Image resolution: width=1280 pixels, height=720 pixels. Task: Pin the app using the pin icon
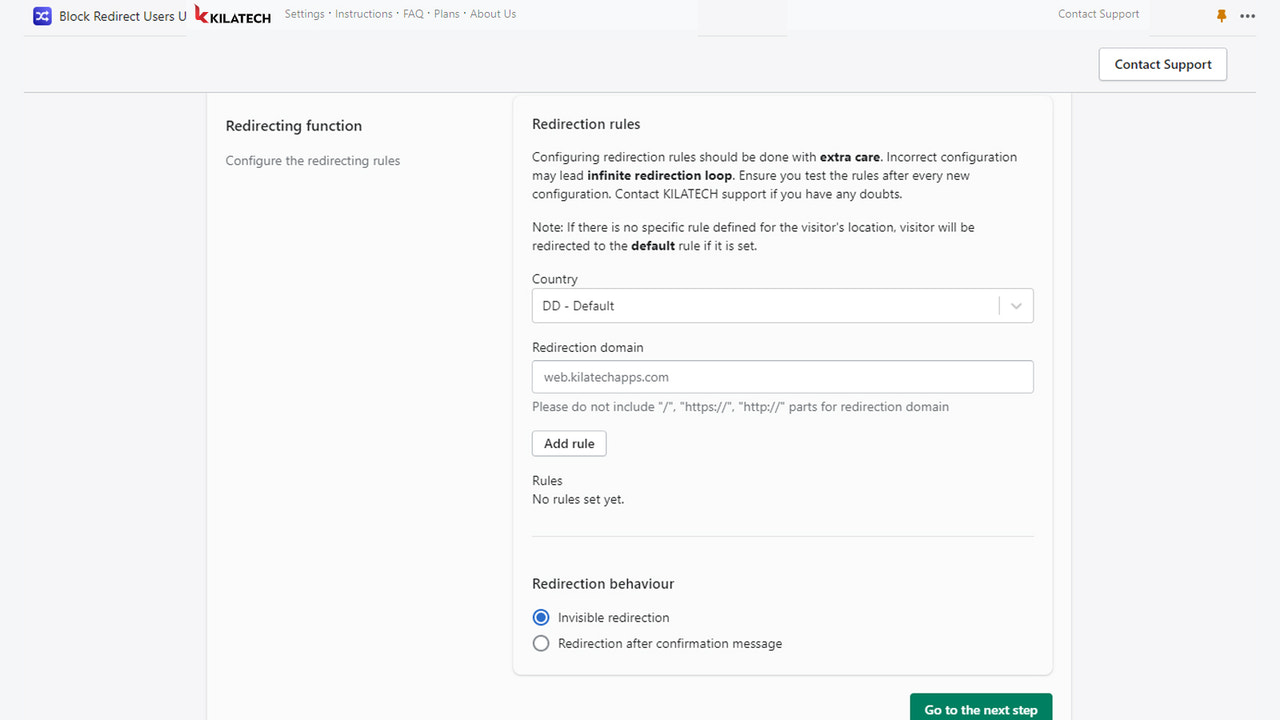[1221, 16]
